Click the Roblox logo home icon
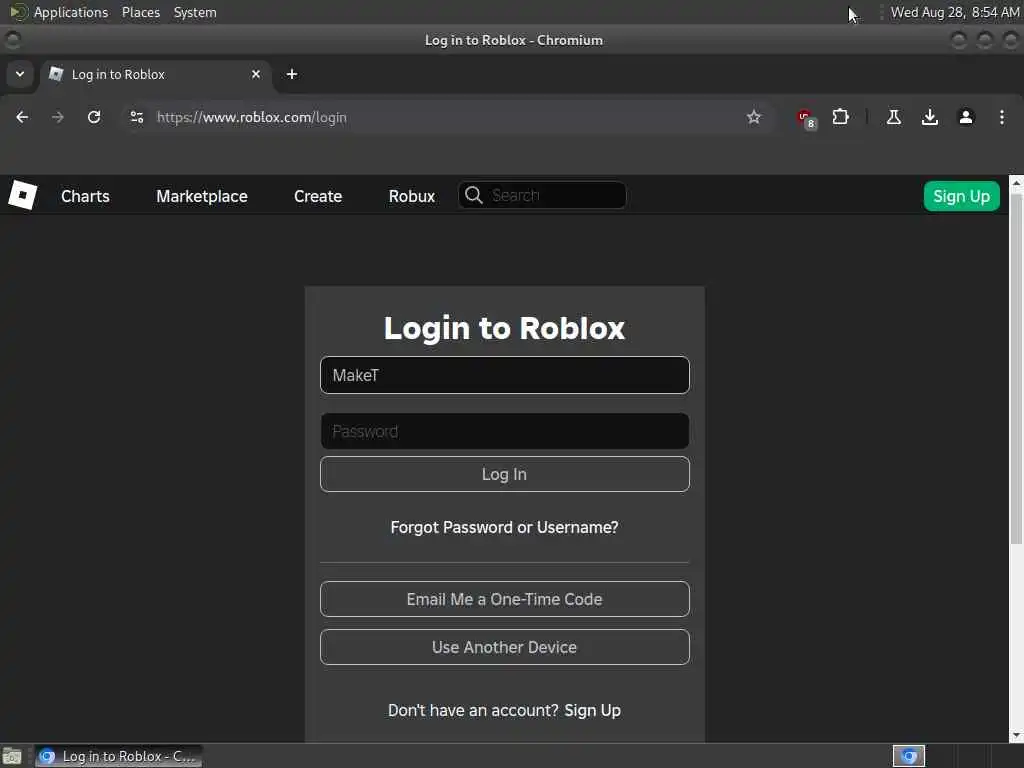The width and height of the screenshot is (1024, 768). (22, 195)
